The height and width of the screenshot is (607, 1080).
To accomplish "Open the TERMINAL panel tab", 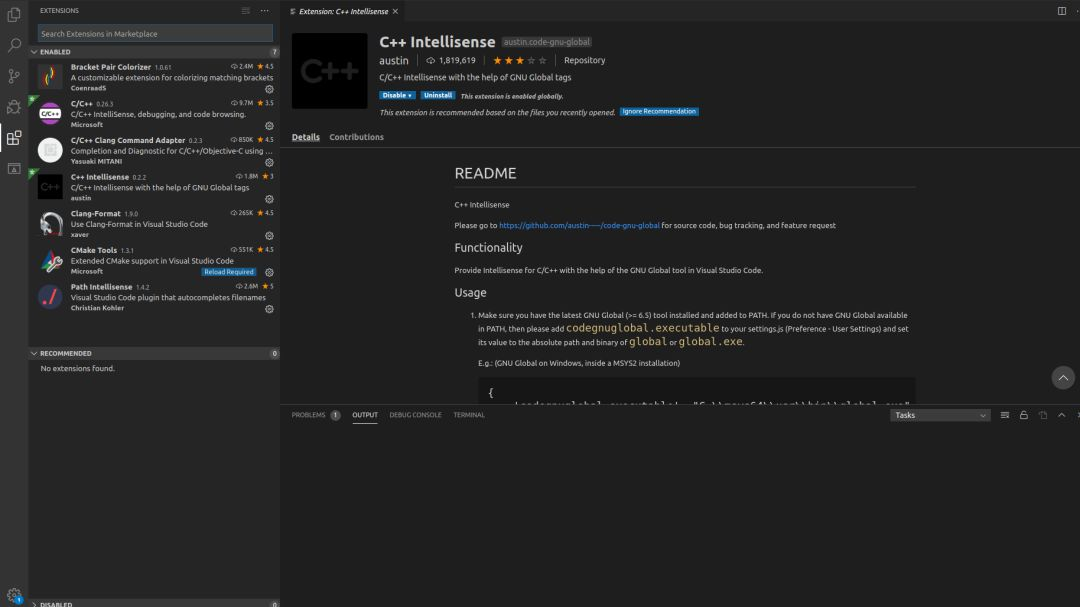I will [x=469, y=415].
